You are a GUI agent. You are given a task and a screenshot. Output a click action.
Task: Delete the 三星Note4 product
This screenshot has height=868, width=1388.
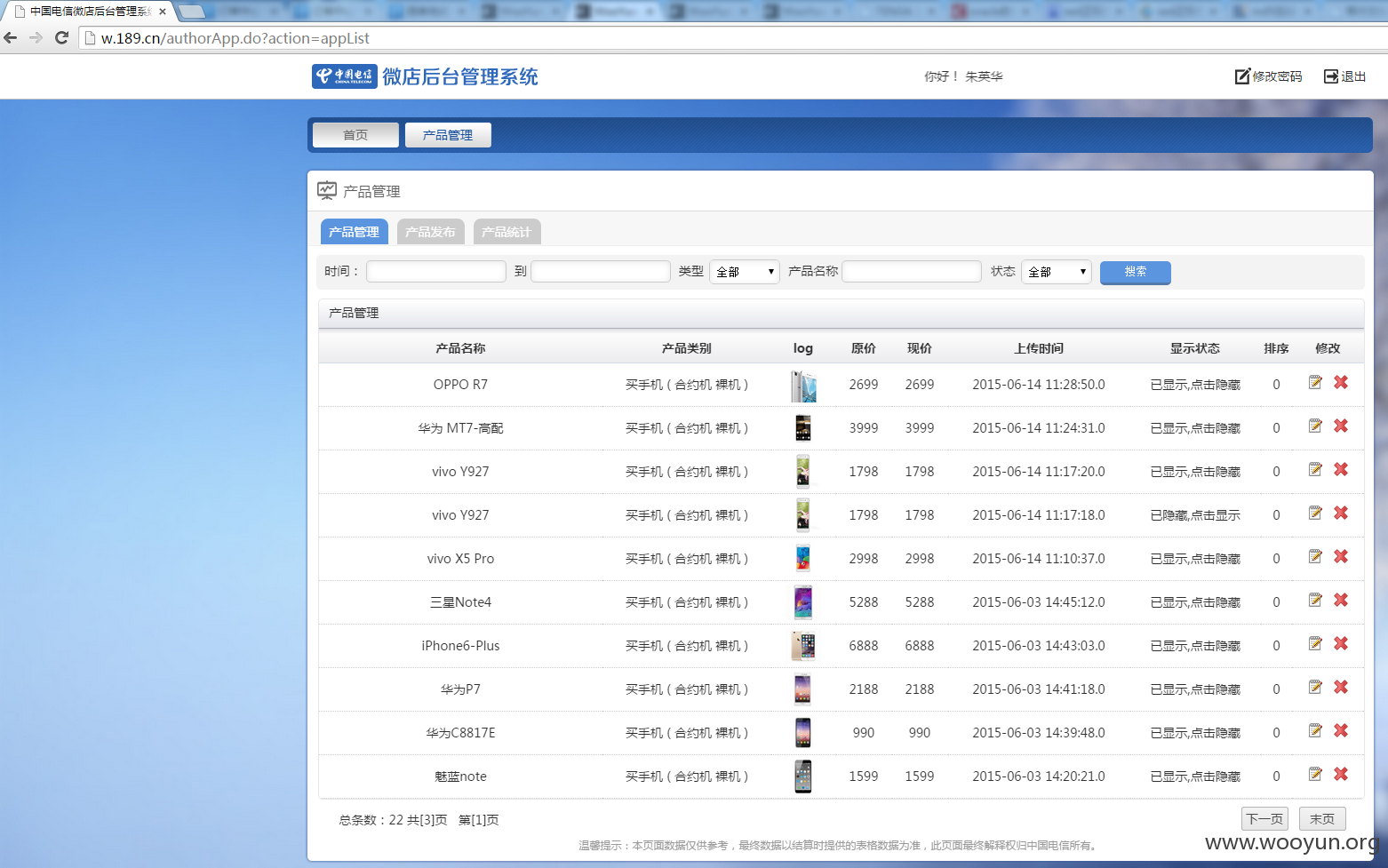1341,601
